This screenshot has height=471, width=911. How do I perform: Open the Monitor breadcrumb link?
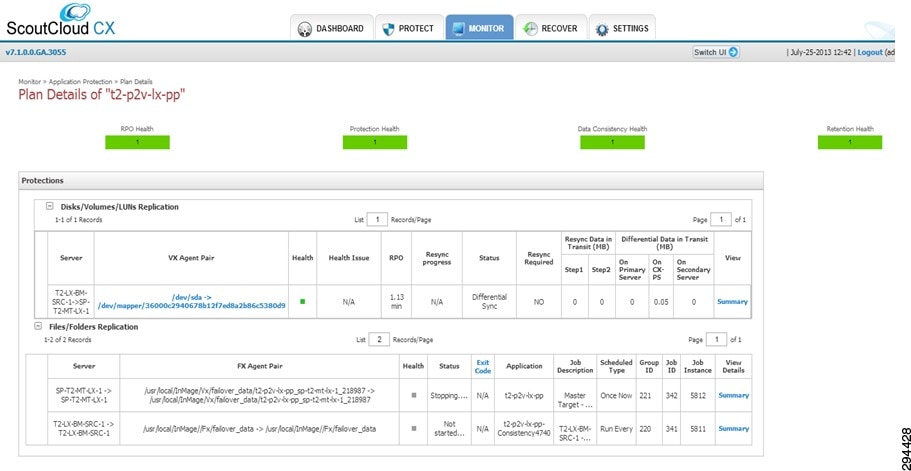[x=30, y=82]
